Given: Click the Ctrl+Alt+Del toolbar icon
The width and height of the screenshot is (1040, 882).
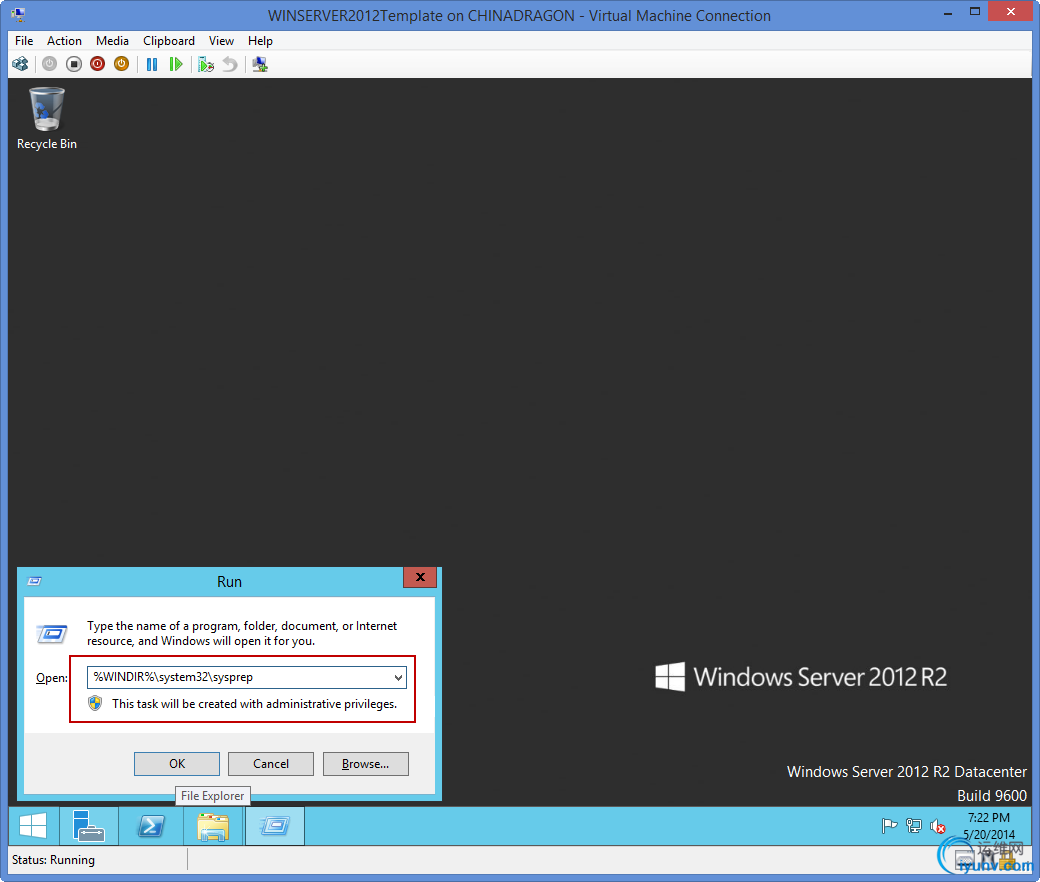Looking at the screenshot, I should point(21,64).
